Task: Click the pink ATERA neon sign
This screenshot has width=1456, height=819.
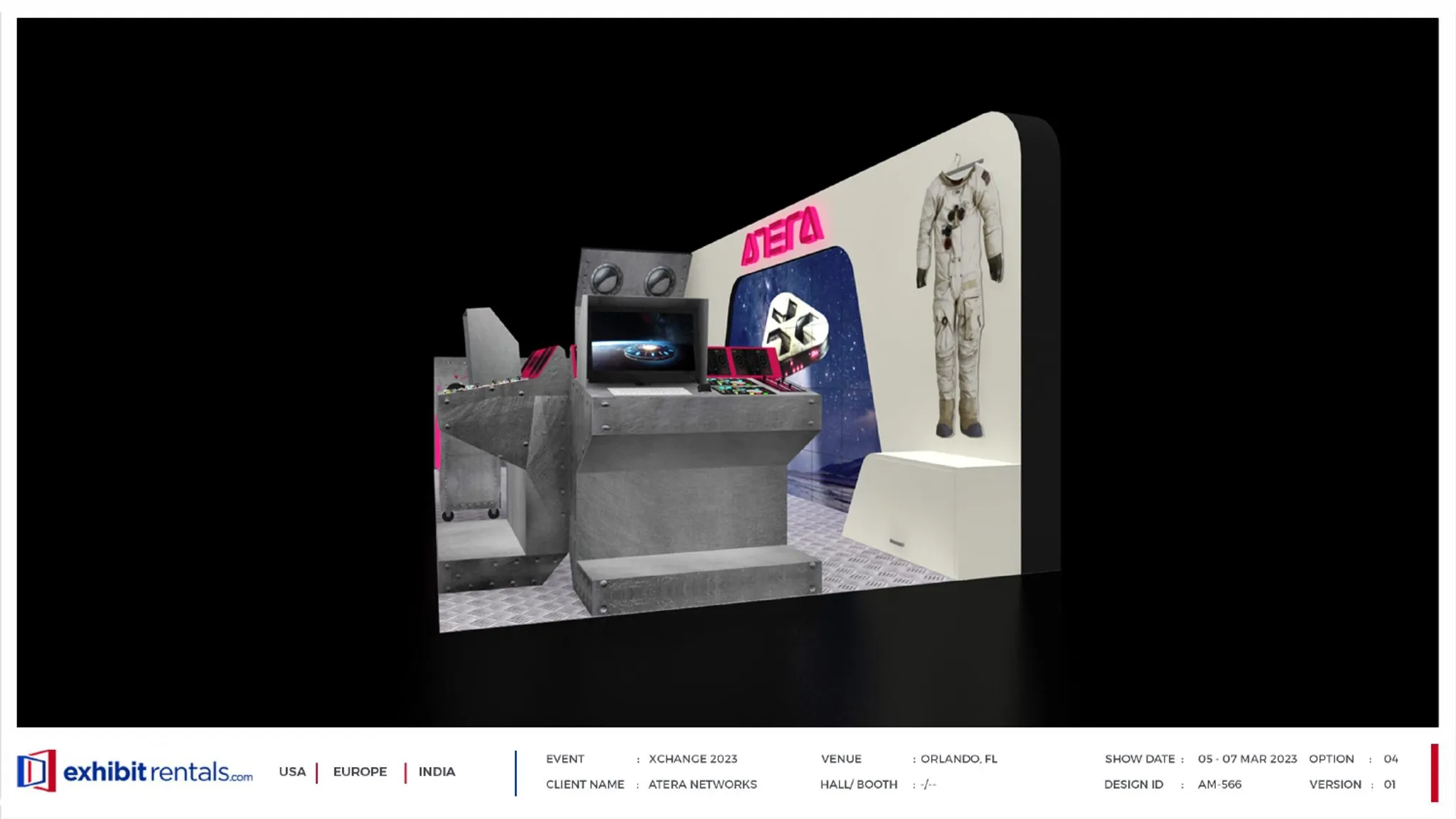Action: pos(781,235)
